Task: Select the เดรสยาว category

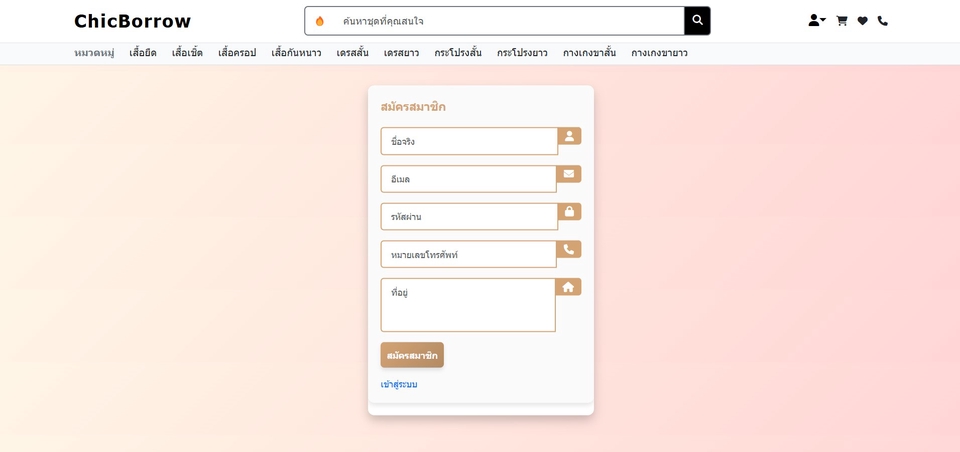Action: [402, 53]
